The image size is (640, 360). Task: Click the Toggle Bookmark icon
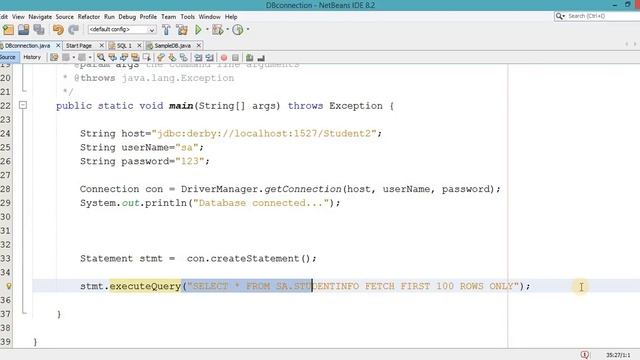184,58
